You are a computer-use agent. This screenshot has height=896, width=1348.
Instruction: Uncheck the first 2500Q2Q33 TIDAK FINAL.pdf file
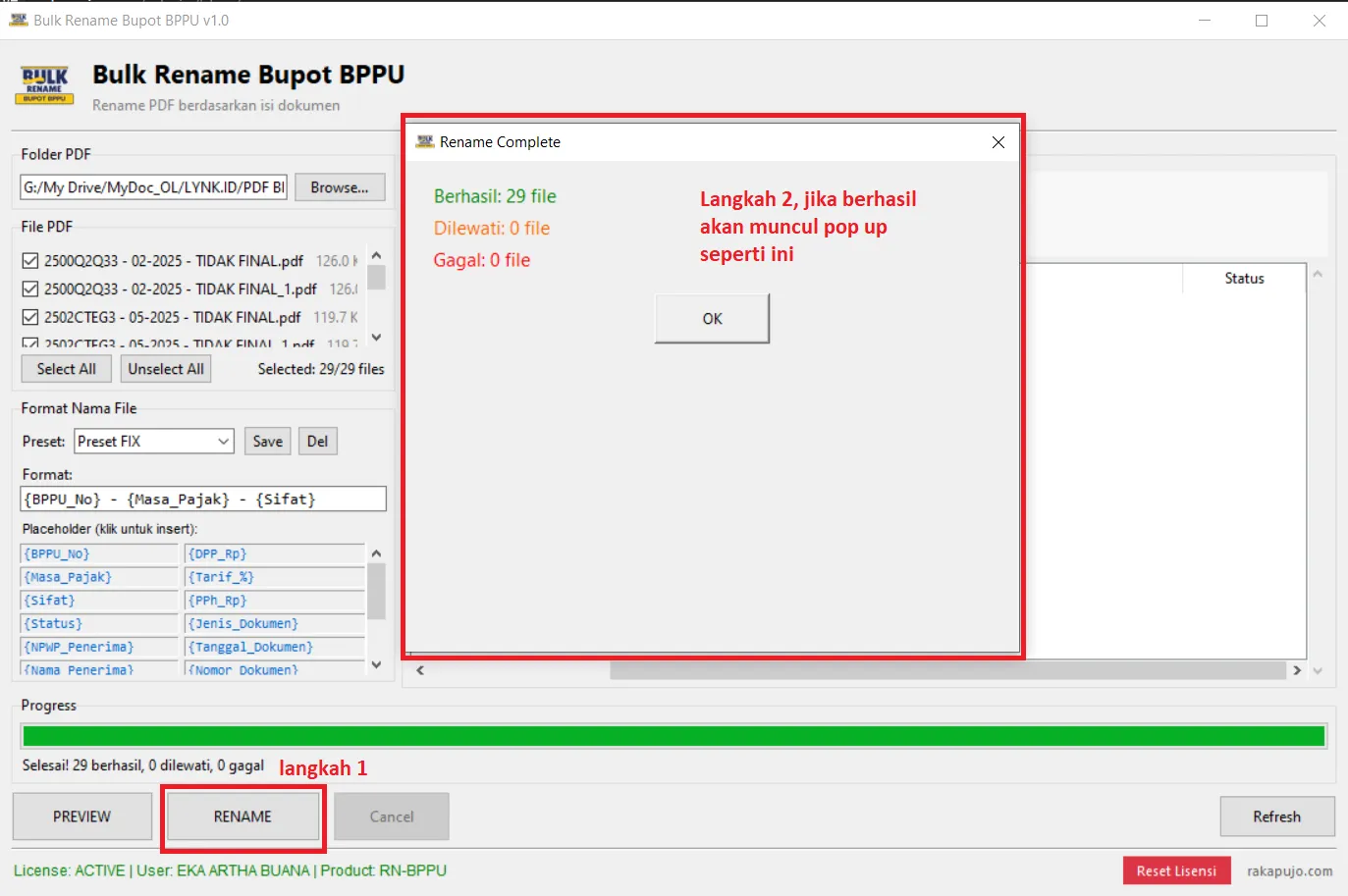click(x=30, y=261)
